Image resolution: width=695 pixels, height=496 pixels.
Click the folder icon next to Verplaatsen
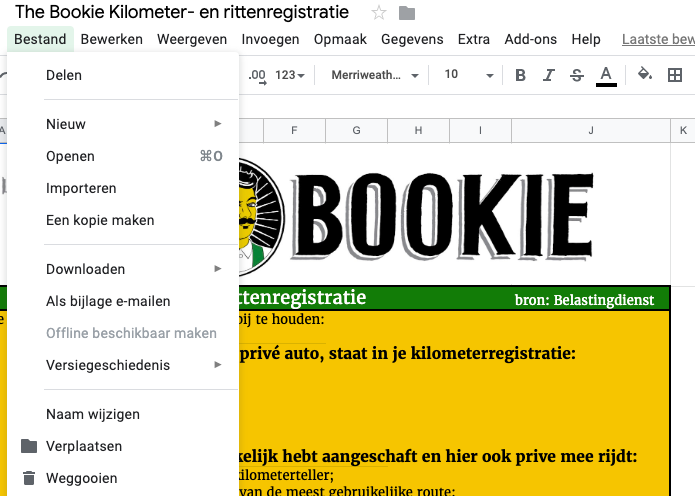click(29, 446)
